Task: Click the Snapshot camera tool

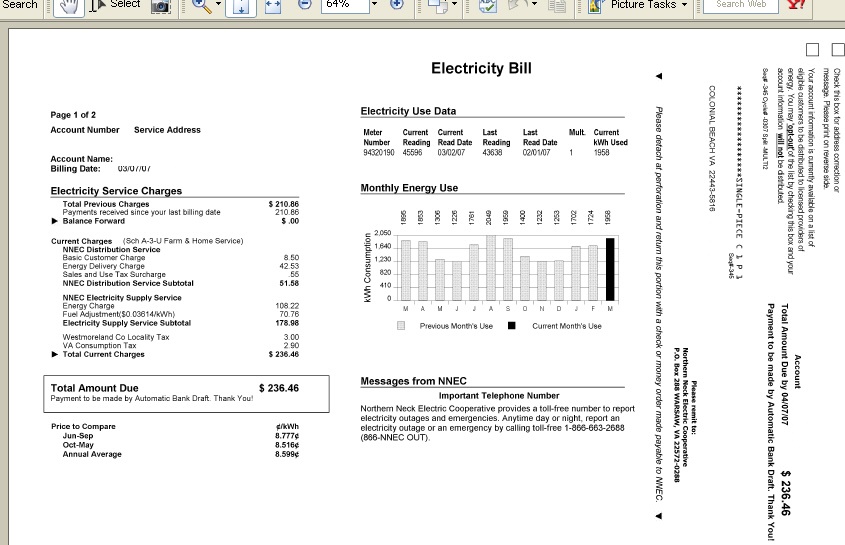Action: [x=160, y=6]
